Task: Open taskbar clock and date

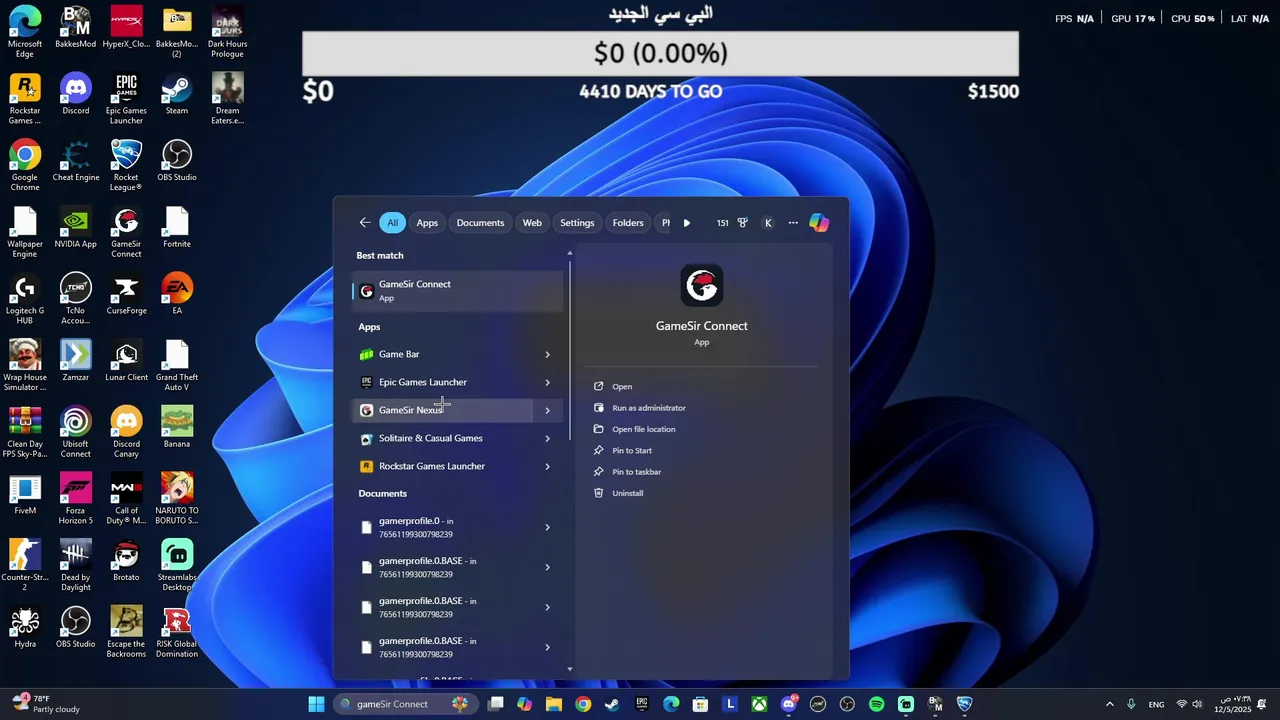Action: tap(1232, 704)
